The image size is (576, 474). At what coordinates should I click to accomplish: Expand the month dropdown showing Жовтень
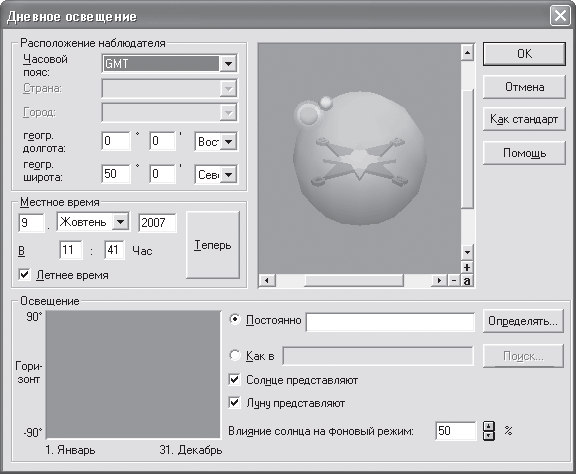pyautogui.click(x=120, y=222)
